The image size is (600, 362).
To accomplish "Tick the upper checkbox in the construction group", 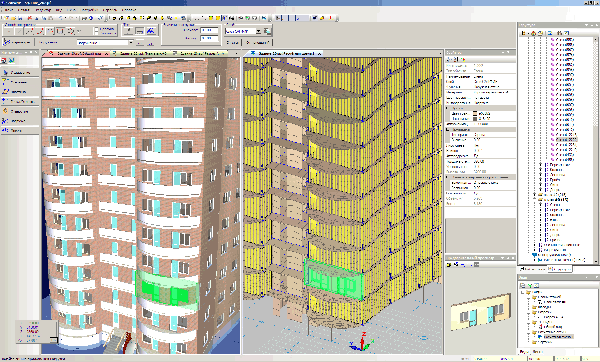I will pos(96,29).
